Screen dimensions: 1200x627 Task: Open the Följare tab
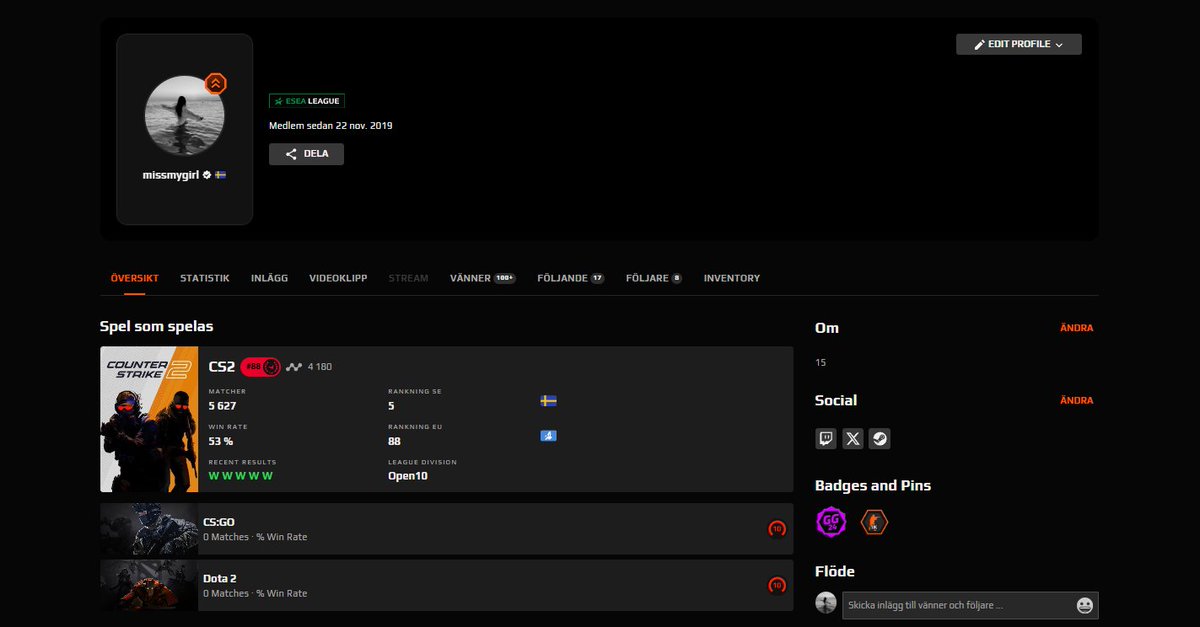pyautogui.click(x=654, y=278)
